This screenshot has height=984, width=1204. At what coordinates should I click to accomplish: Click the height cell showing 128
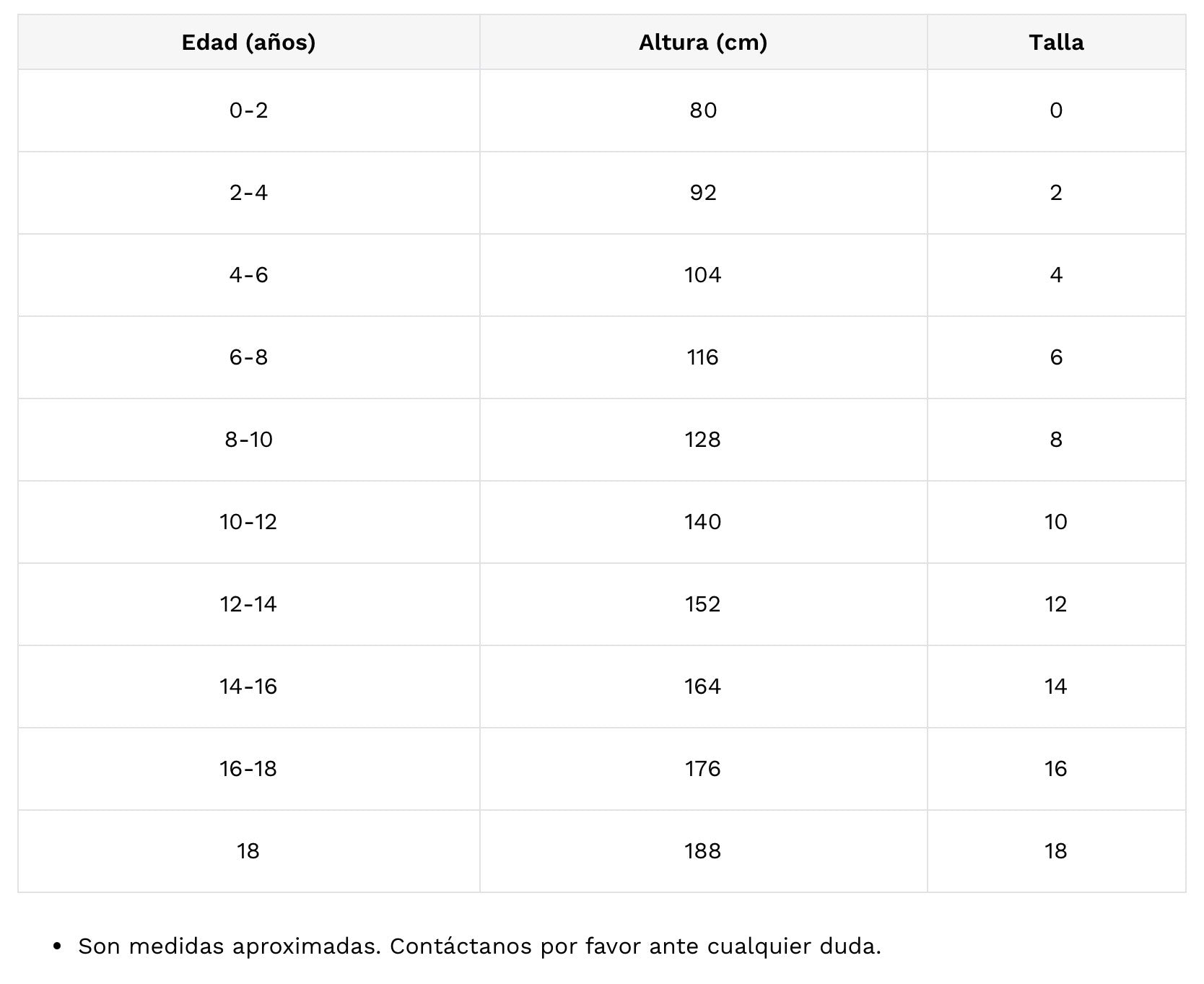click(x=703, y=440)
